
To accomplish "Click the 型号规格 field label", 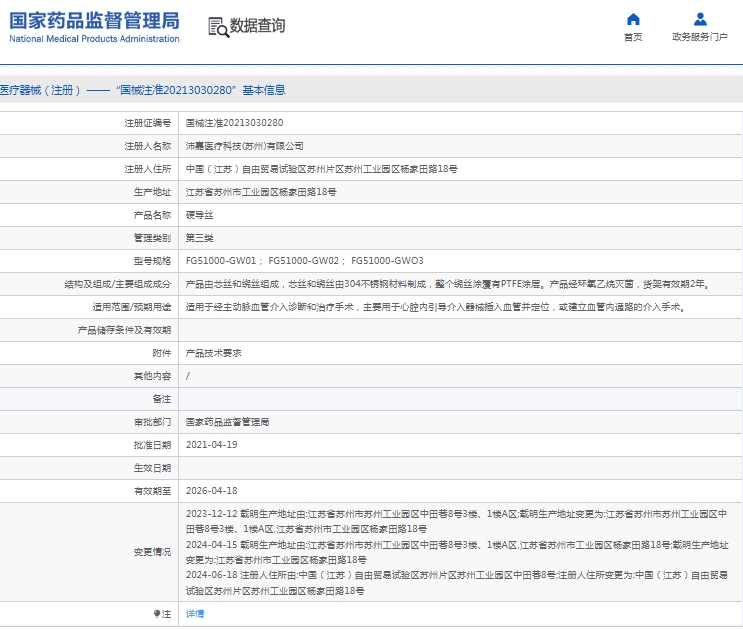I will [x=152, y=261].
